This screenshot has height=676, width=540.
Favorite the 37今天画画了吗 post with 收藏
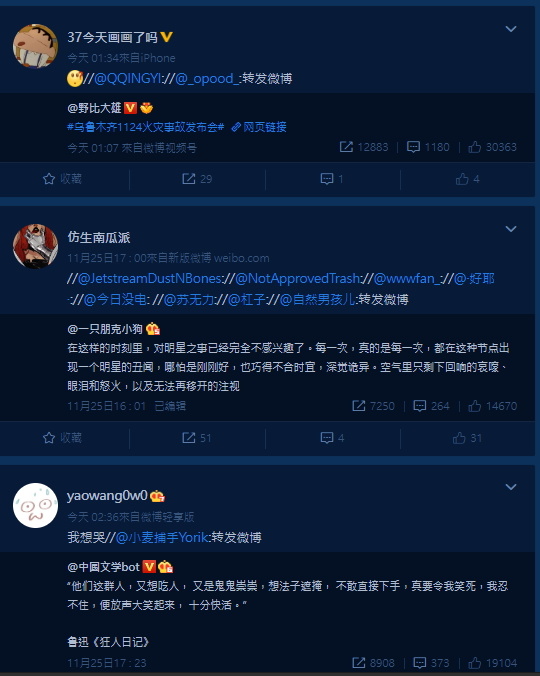pyautogui.click(x=62, y=179)
